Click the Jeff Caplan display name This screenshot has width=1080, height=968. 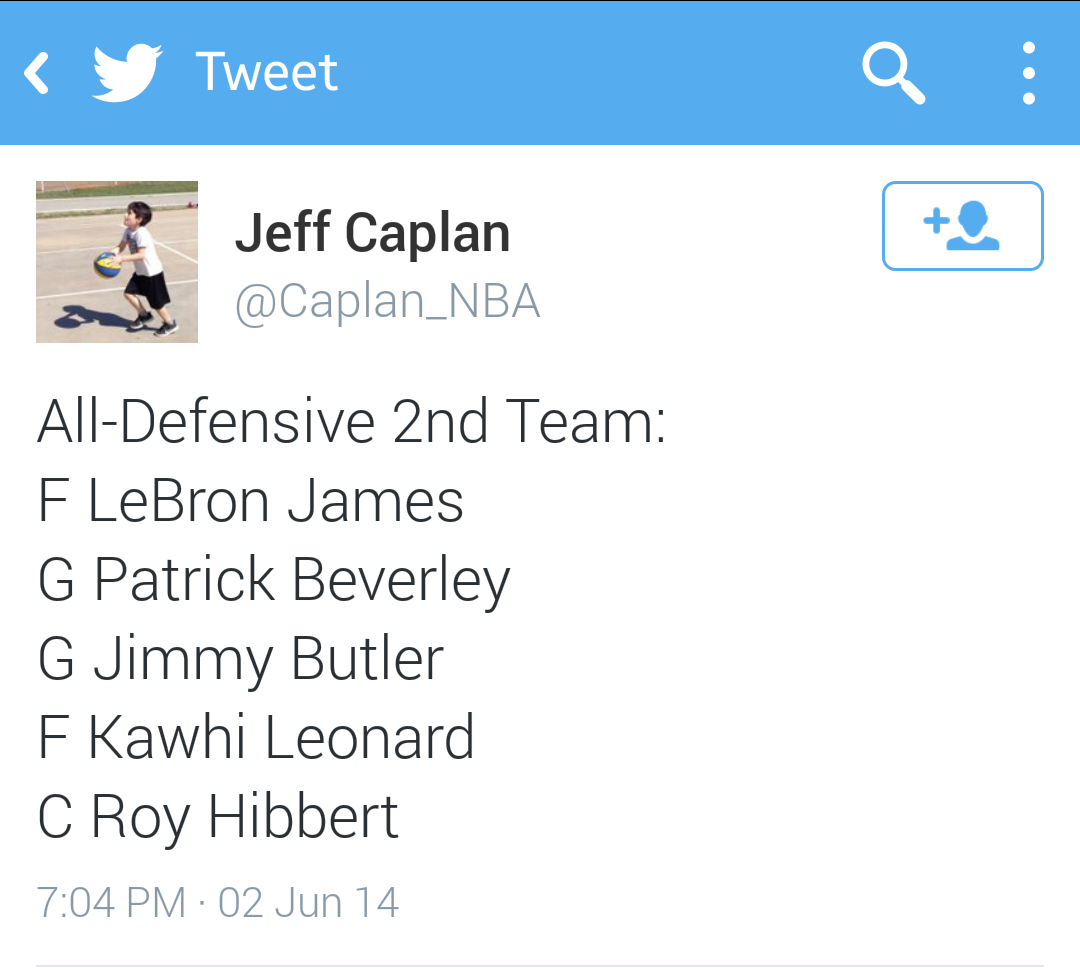pos(372,233)
